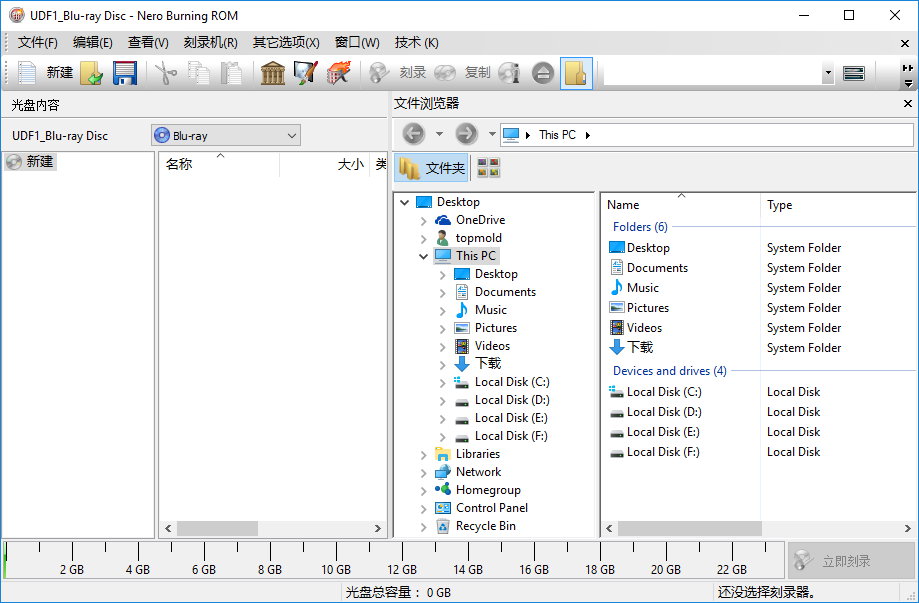The width and height of the screenshot is (919, 603).
Task: Close the 文件浏览器 file browser panel
Action: [907, 104]
